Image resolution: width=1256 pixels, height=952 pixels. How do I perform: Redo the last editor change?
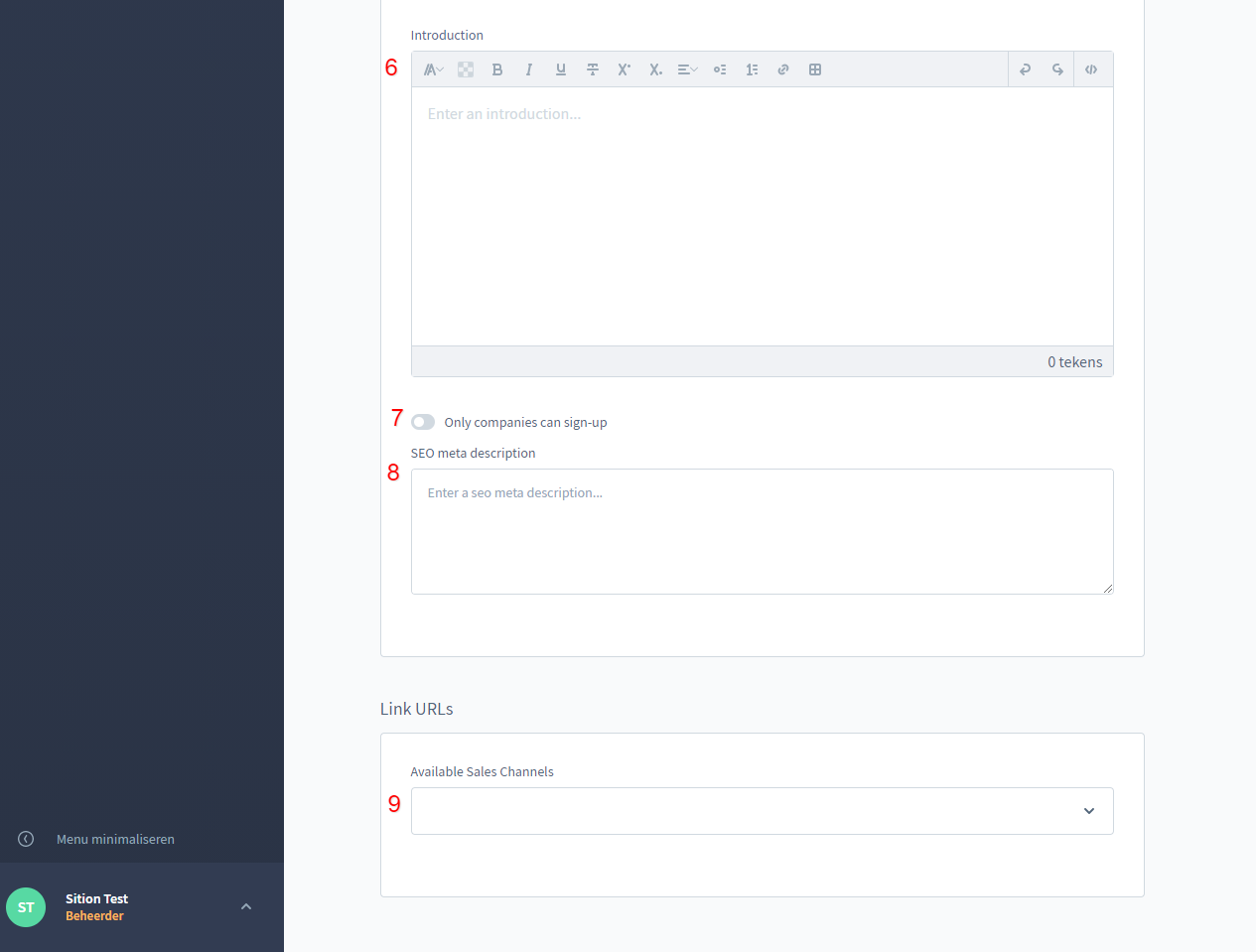click(1057, 69)
